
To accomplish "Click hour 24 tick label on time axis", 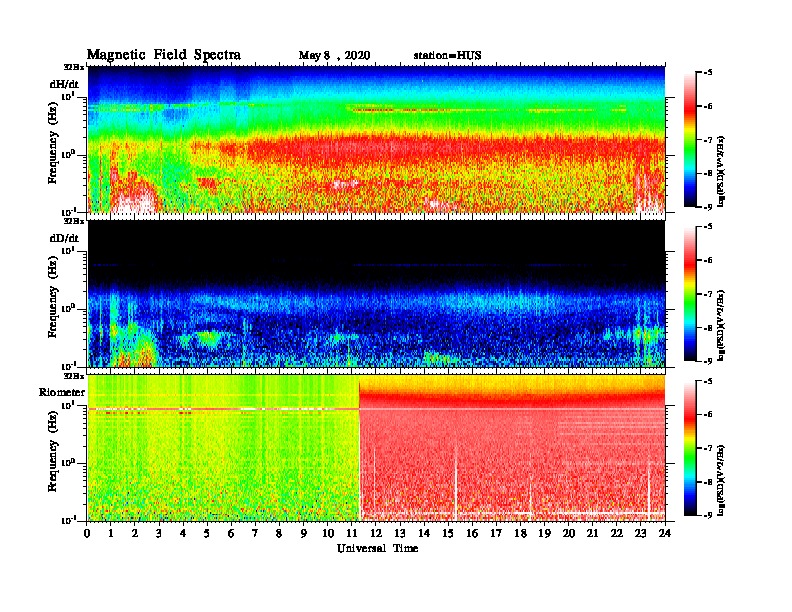I will 665,533.
